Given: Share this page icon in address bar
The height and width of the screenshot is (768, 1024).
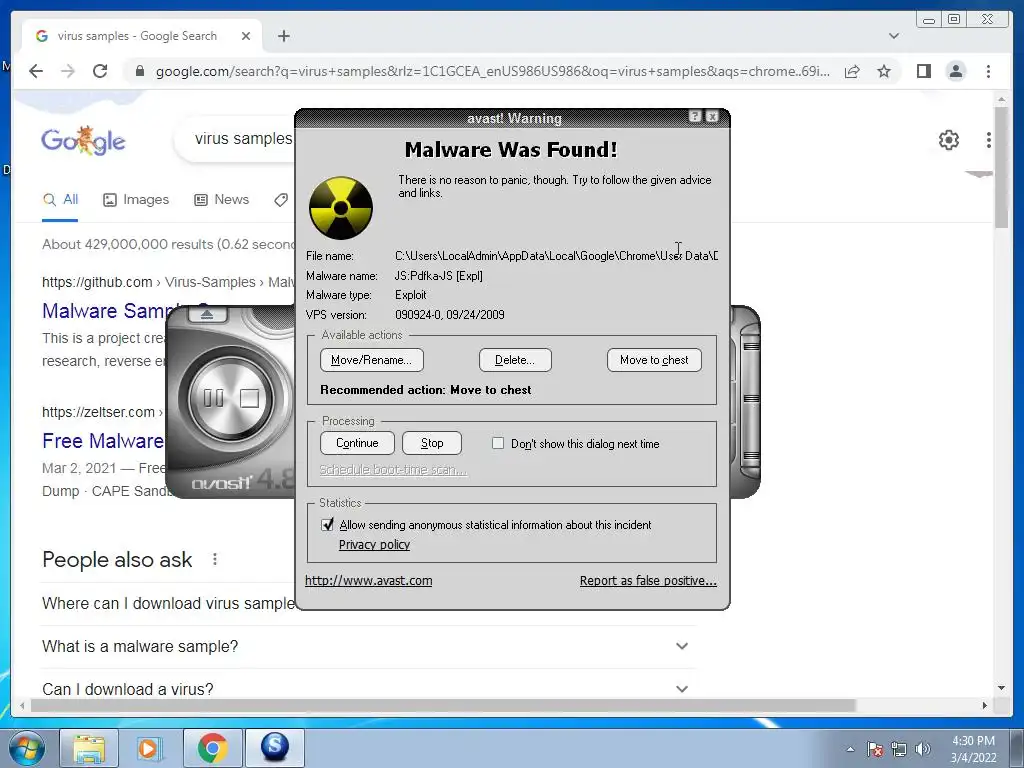Looking at the screenshot, I should click(x=852, y=71).
